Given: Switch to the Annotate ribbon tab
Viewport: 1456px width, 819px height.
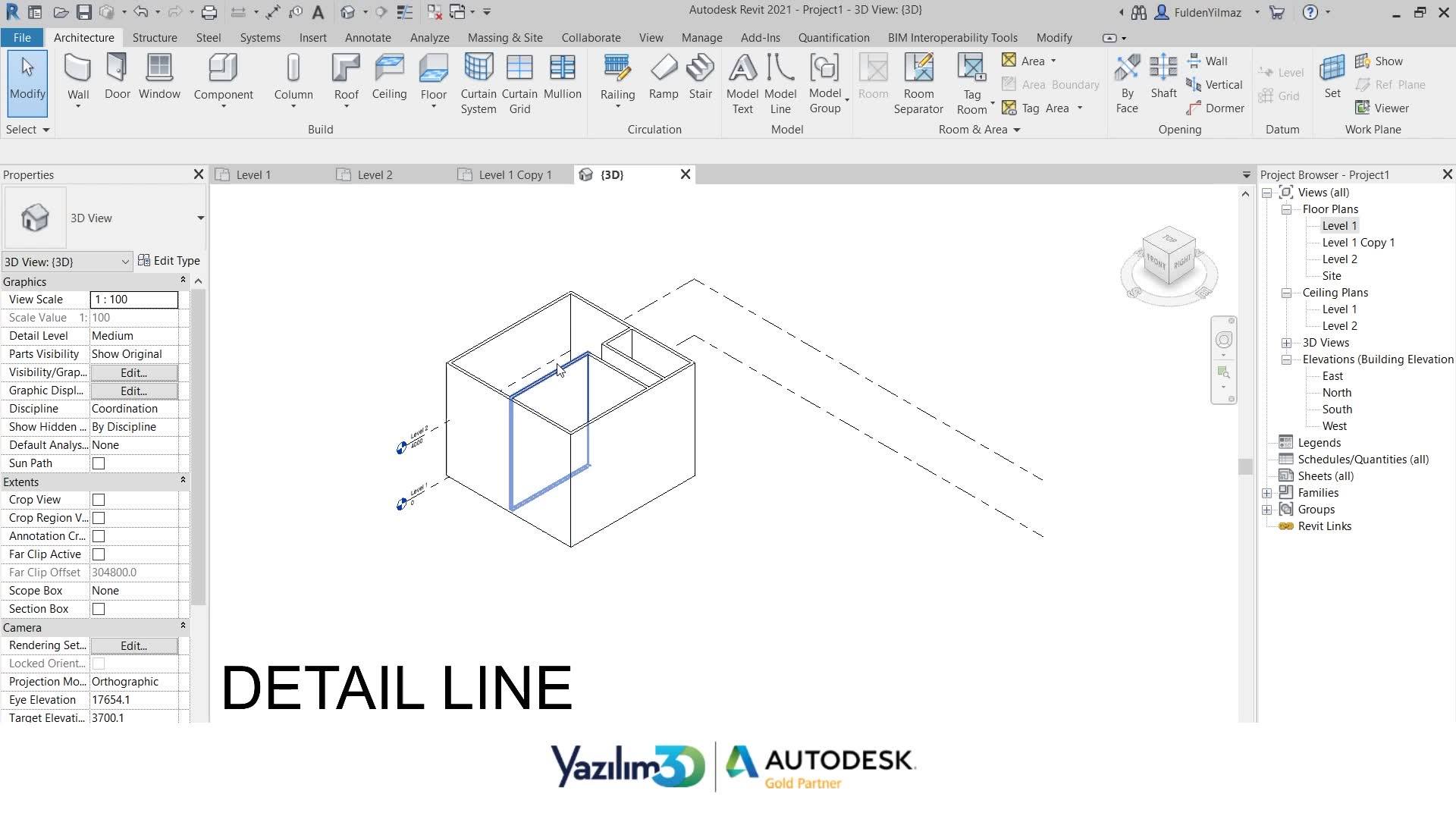Looking at the screenshot, I should click(368, 37).
